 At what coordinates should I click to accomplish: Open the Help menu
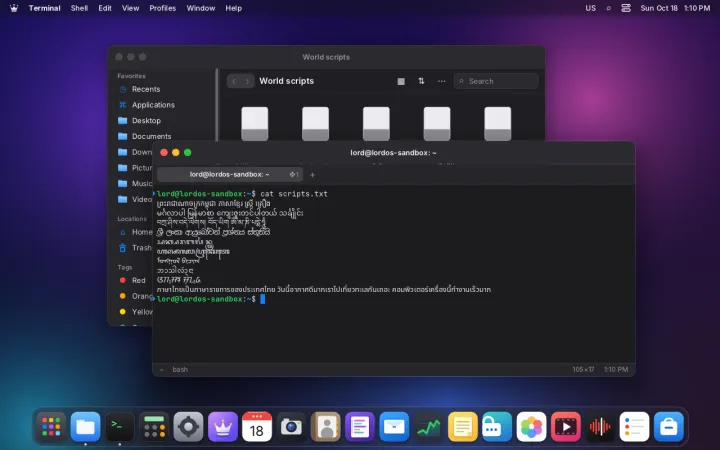[x=233, y=8]
